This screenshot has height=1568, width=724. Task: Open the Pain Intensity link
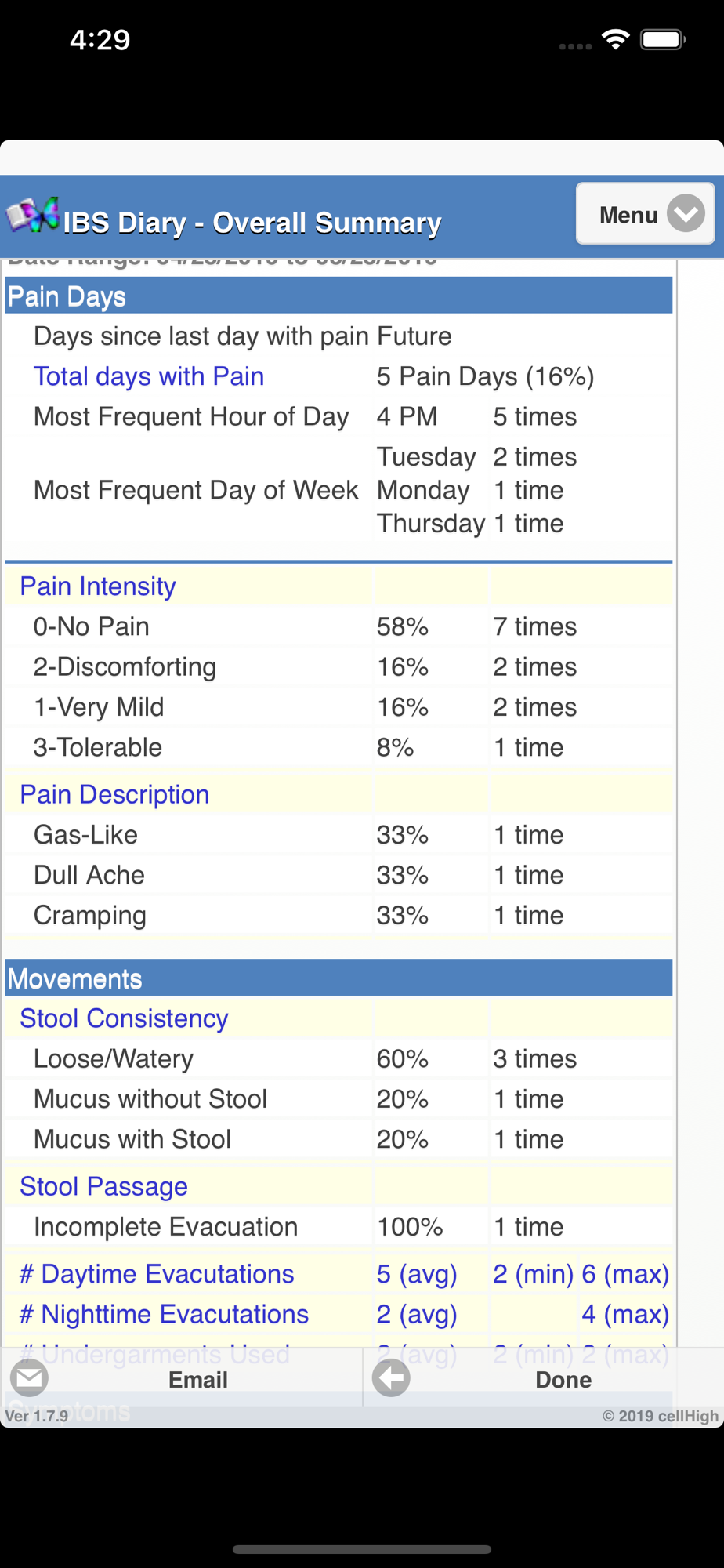pos(98,586)
